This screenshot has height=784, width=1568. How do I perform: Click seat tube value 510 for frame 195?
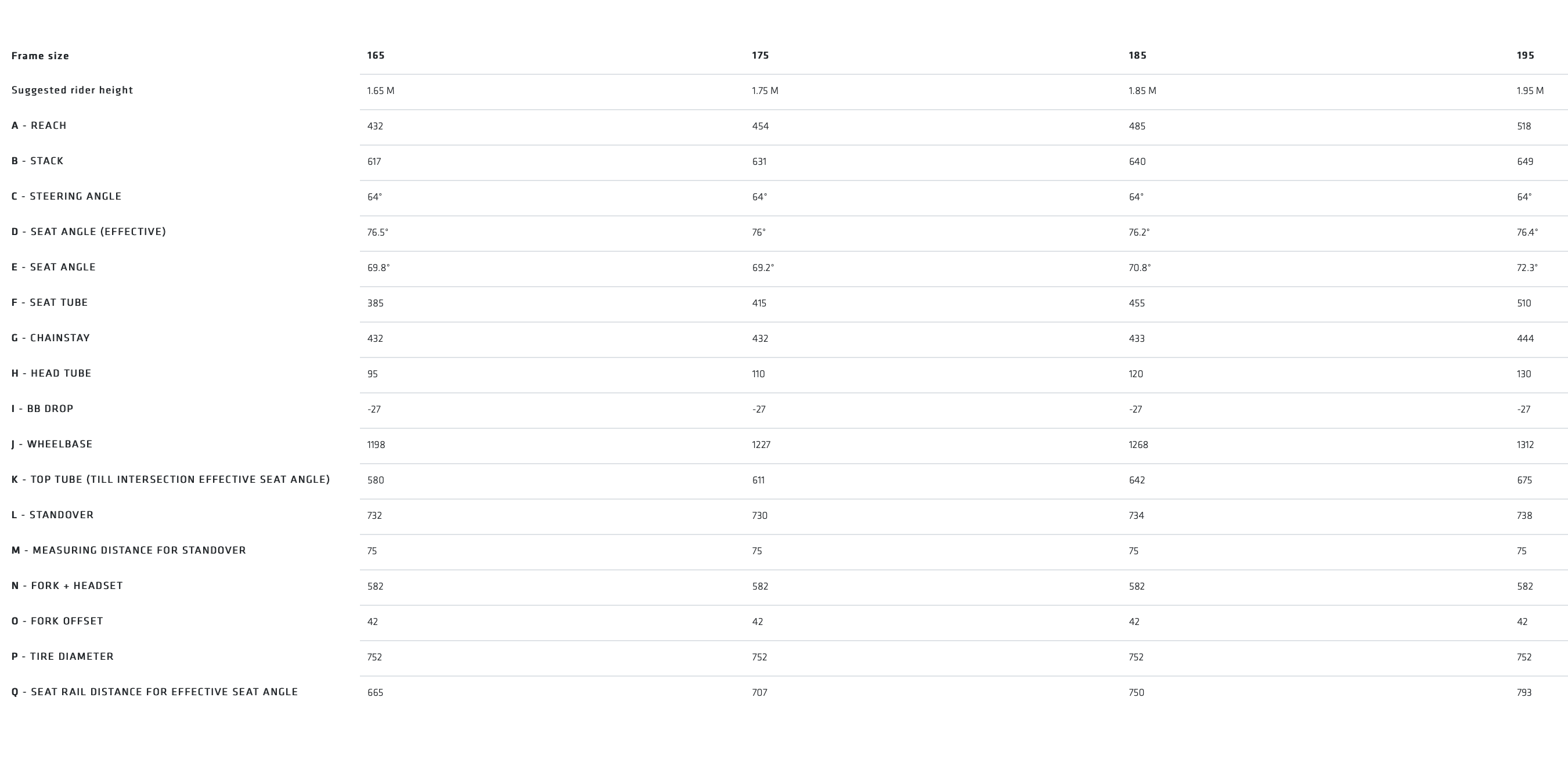coord(1523,303)
